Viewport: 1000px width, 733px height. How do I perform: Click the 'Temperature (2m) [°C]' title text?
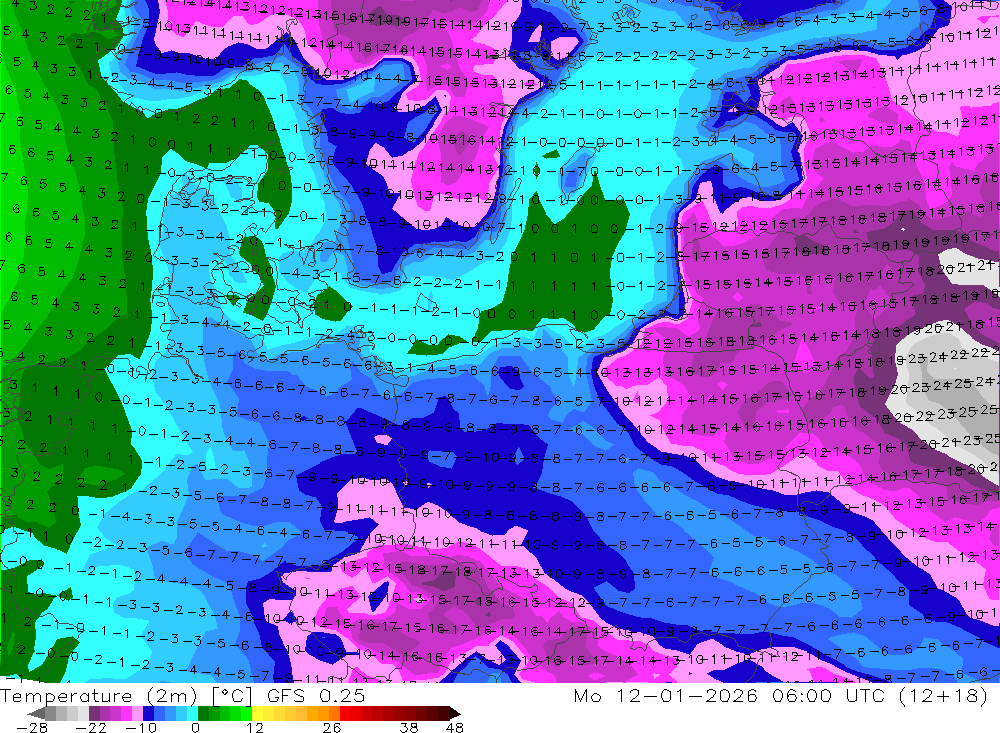coord(126,695)
